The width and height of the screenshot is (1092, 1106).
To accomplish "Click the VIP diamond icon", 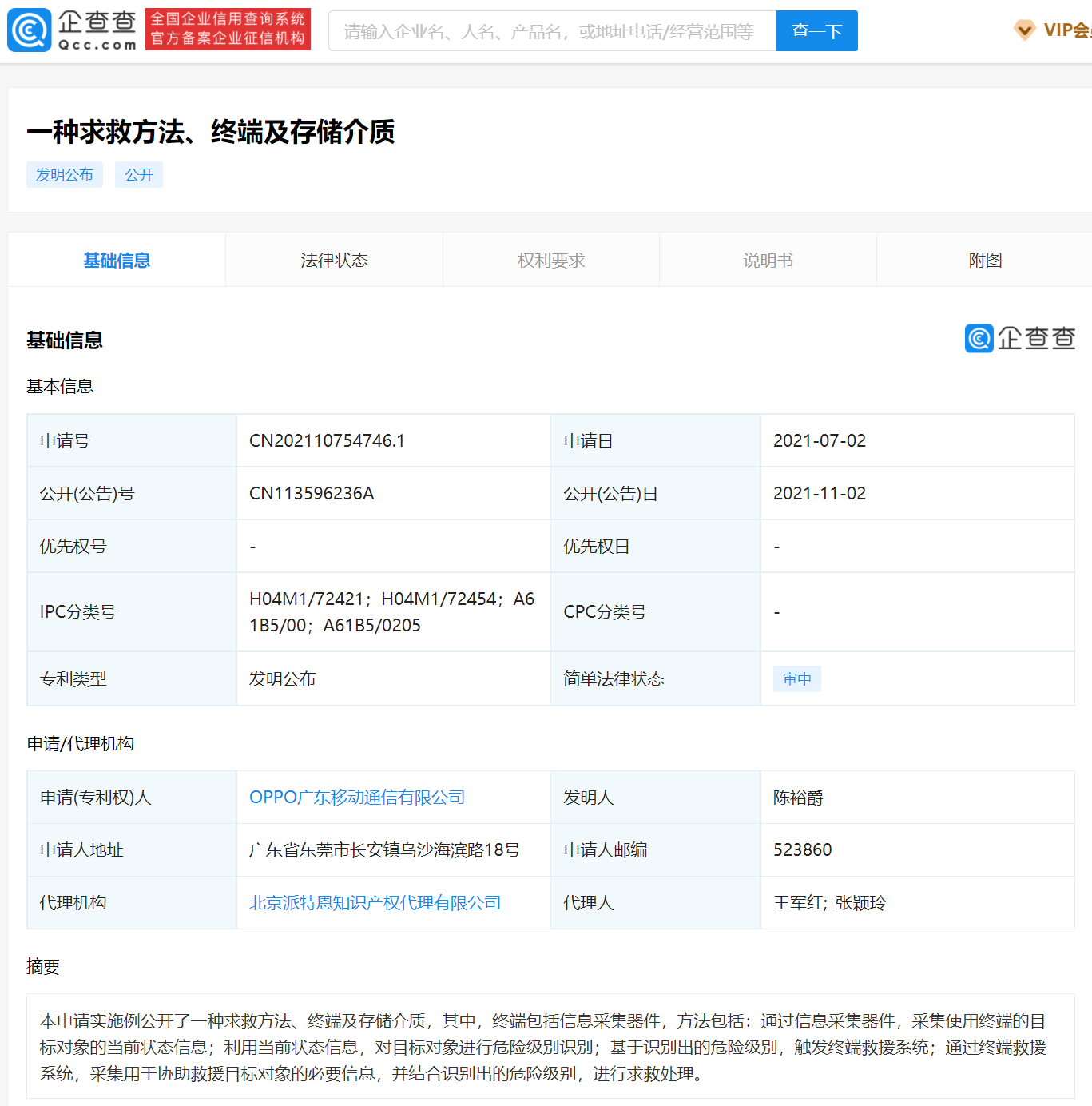I will 1024,30.
